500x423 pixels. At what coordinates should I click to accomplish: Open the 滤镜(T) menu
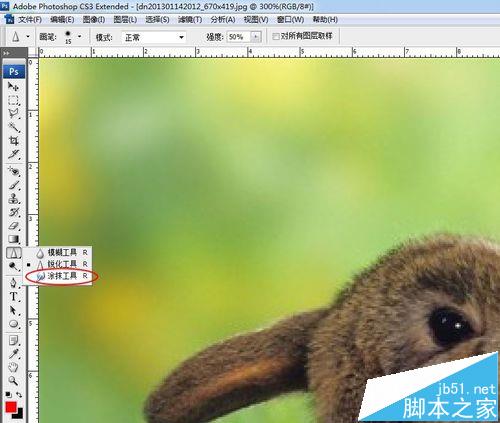[x=190, y=20]
